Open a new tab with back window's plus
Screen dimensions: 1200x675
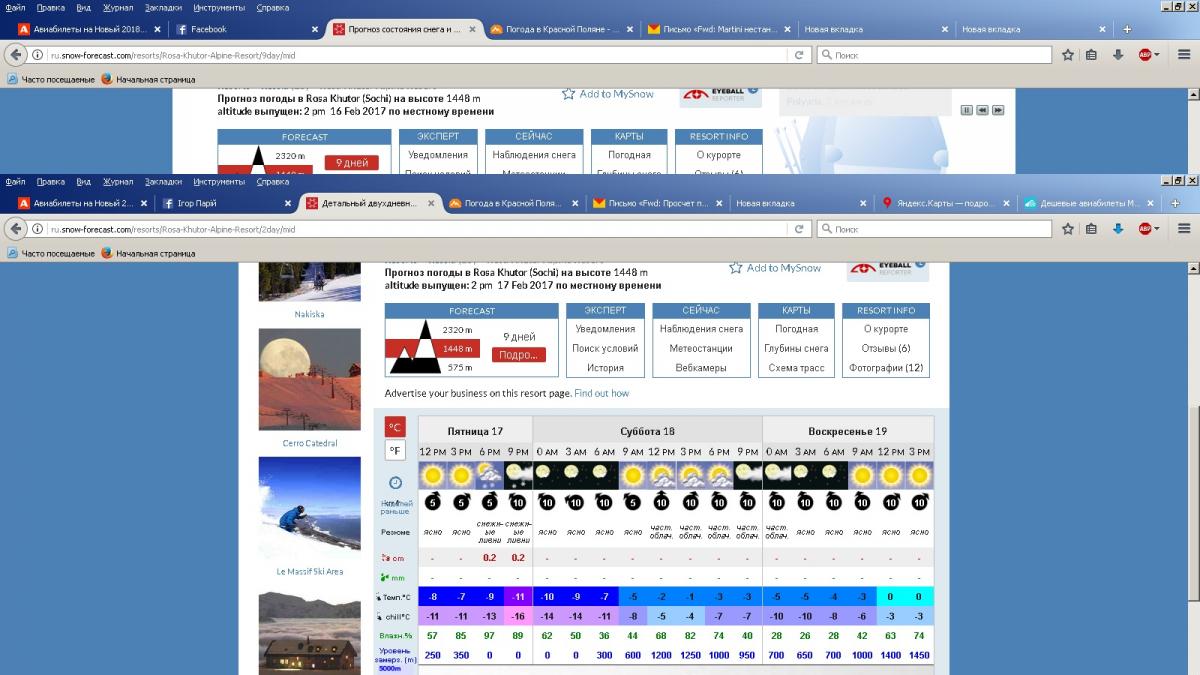click(x=1127, y=29)
